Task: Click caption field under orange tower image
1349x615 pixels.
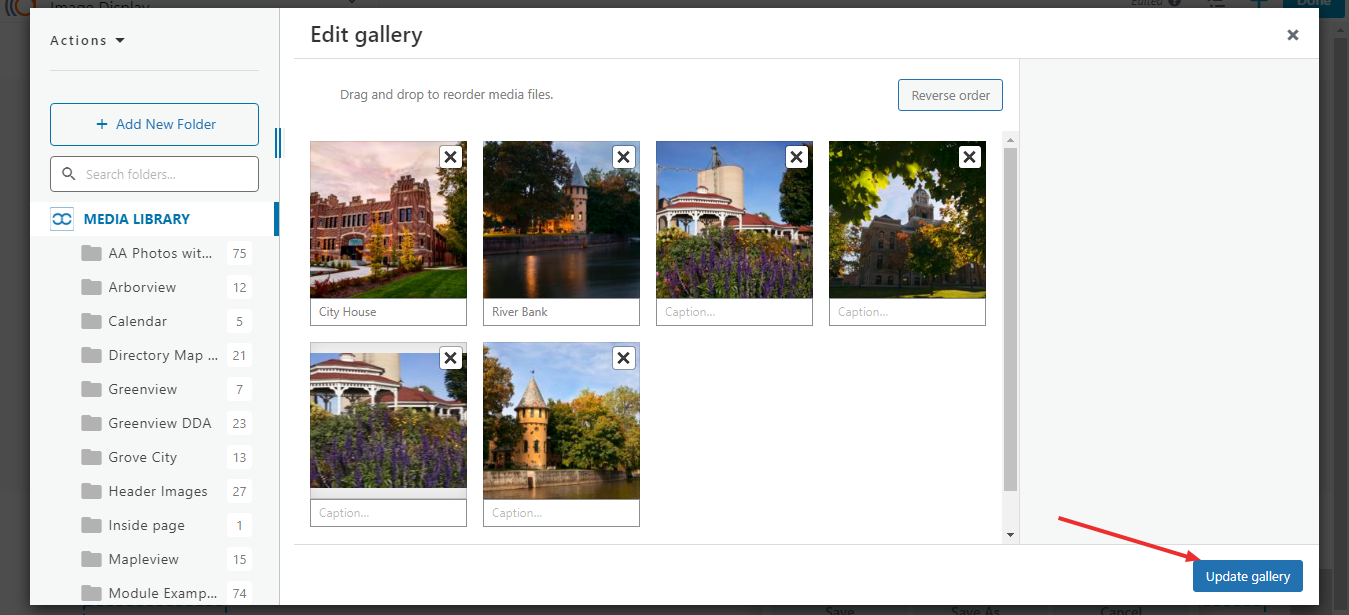Action: (561, 513)
